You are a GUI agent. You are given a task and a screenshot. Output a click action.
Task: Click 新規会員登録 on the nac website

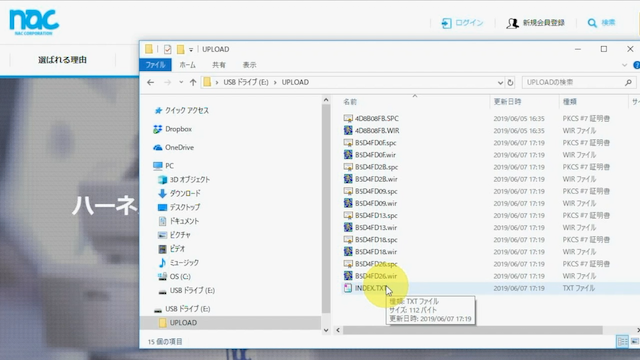536,23
